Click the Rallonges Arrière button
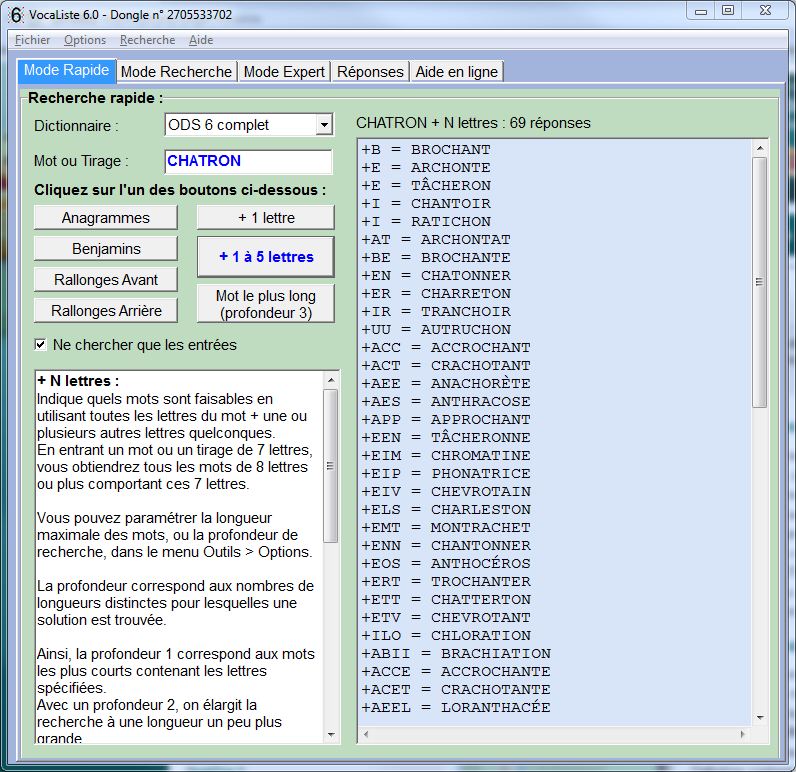This screenshot has width=796, height=772. pyautogui.click(x=106, y=311)
